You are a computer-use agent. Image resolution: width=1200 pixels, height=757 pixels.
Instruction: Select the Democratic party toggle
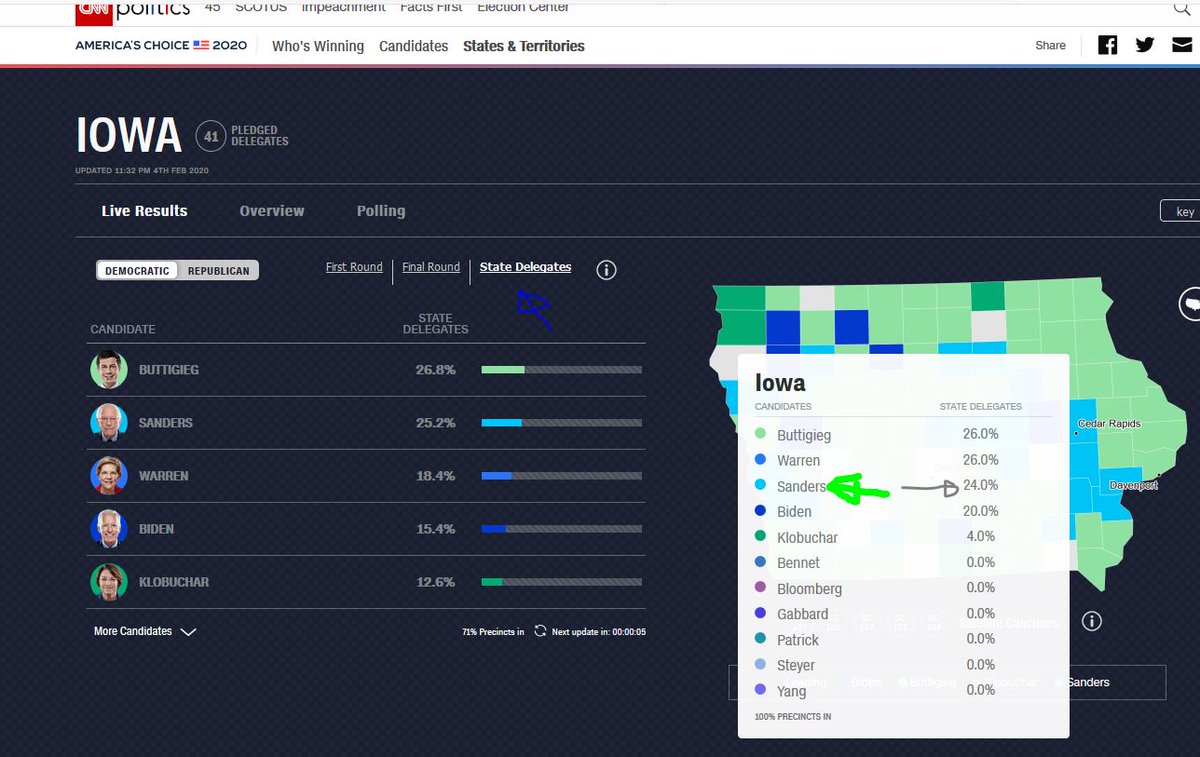click(137, 271)
